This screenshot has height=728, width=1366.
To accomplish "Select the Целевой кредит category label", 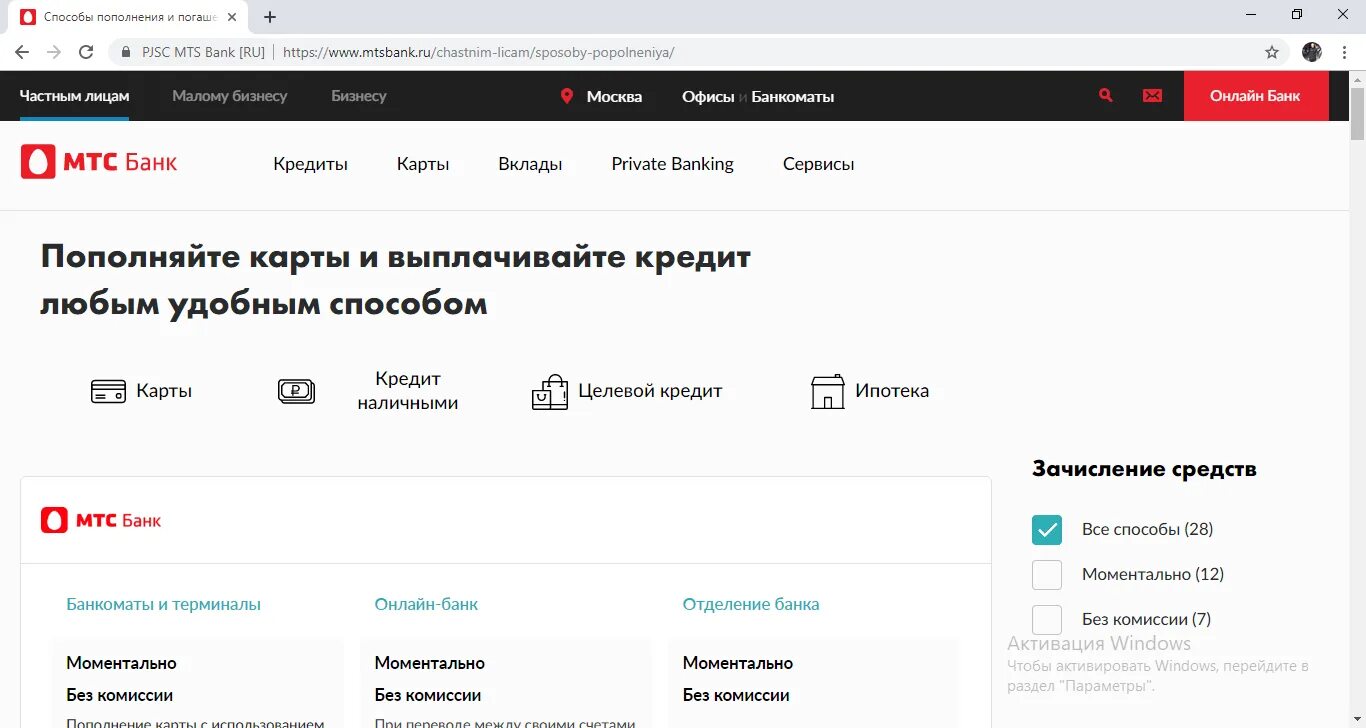I will 650,391.
